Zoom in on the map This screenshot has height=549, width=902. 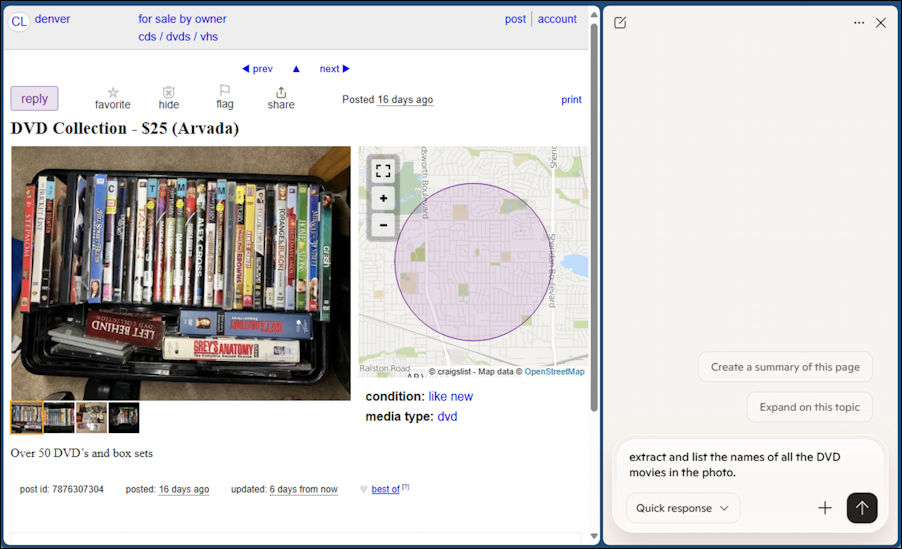(x=383, y=199)
